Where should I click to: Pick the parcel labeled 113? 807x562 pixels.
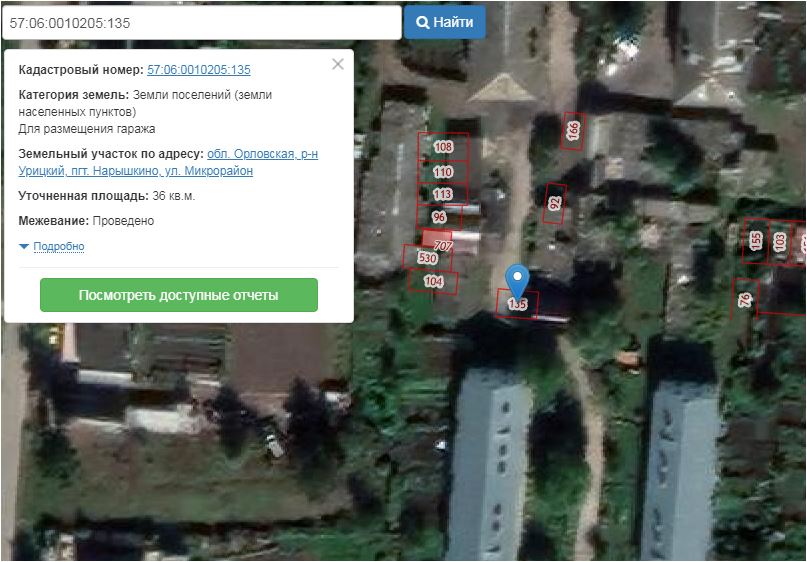(442, 194)
